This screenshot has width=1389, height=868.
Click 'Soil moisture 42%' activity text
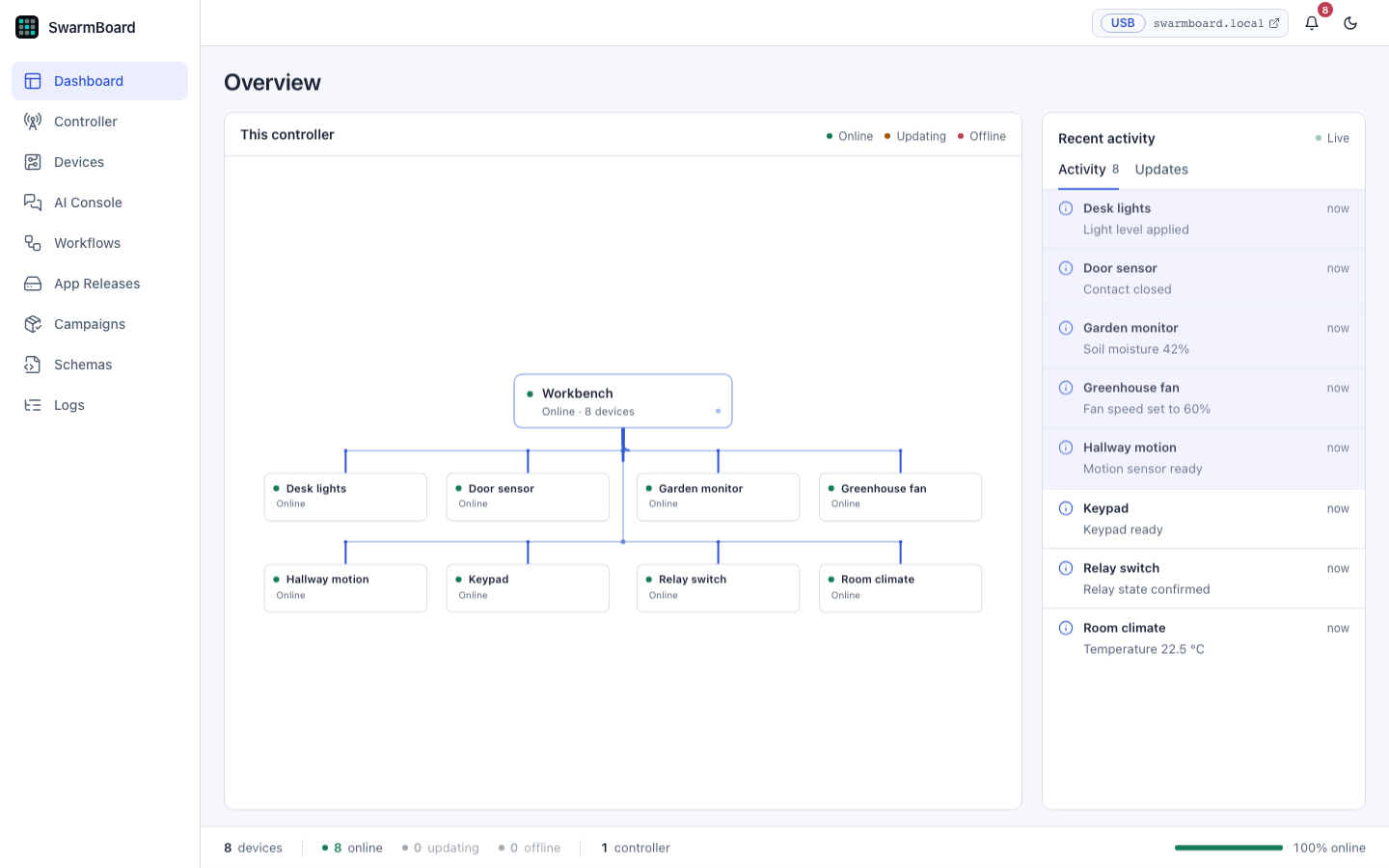1135,349
